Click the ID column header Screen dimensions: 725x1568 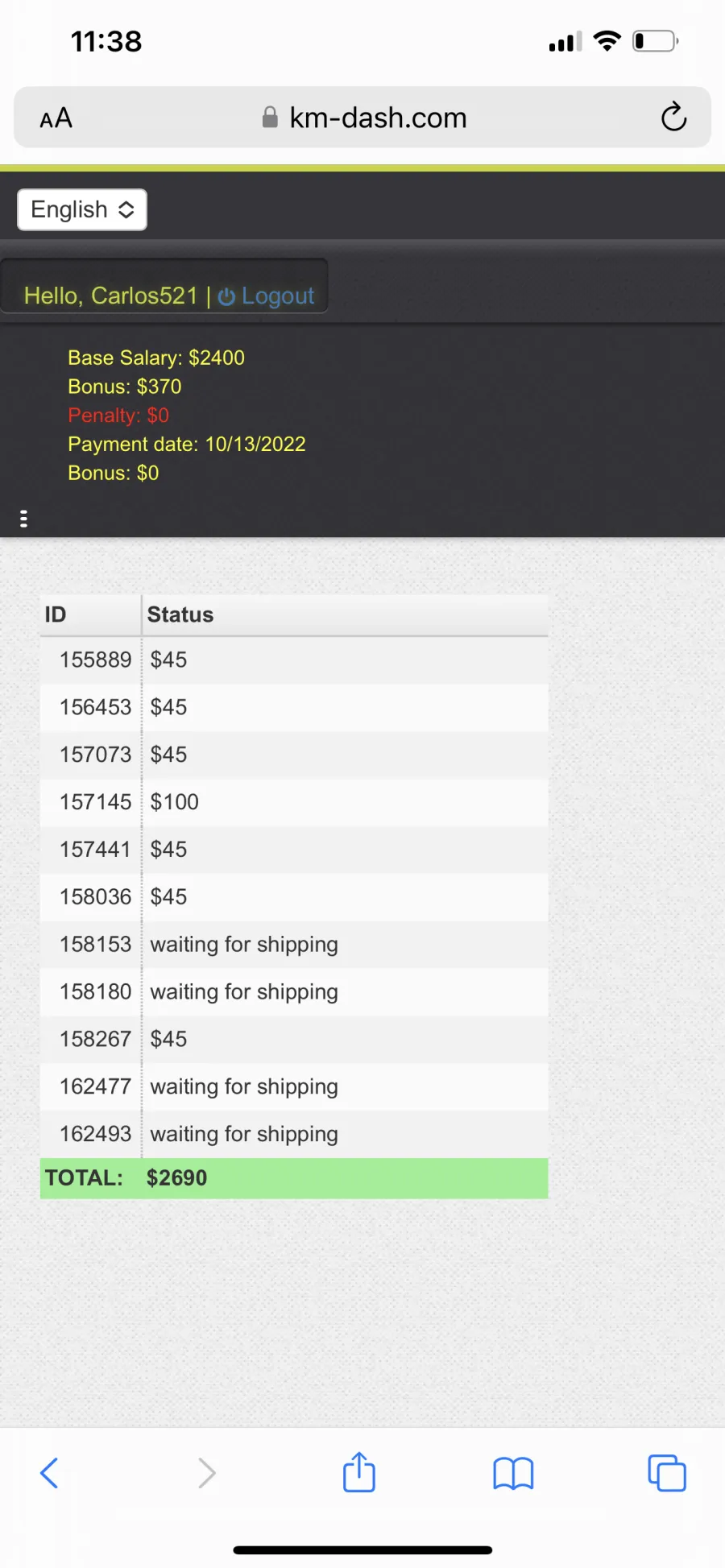[56, 614]
